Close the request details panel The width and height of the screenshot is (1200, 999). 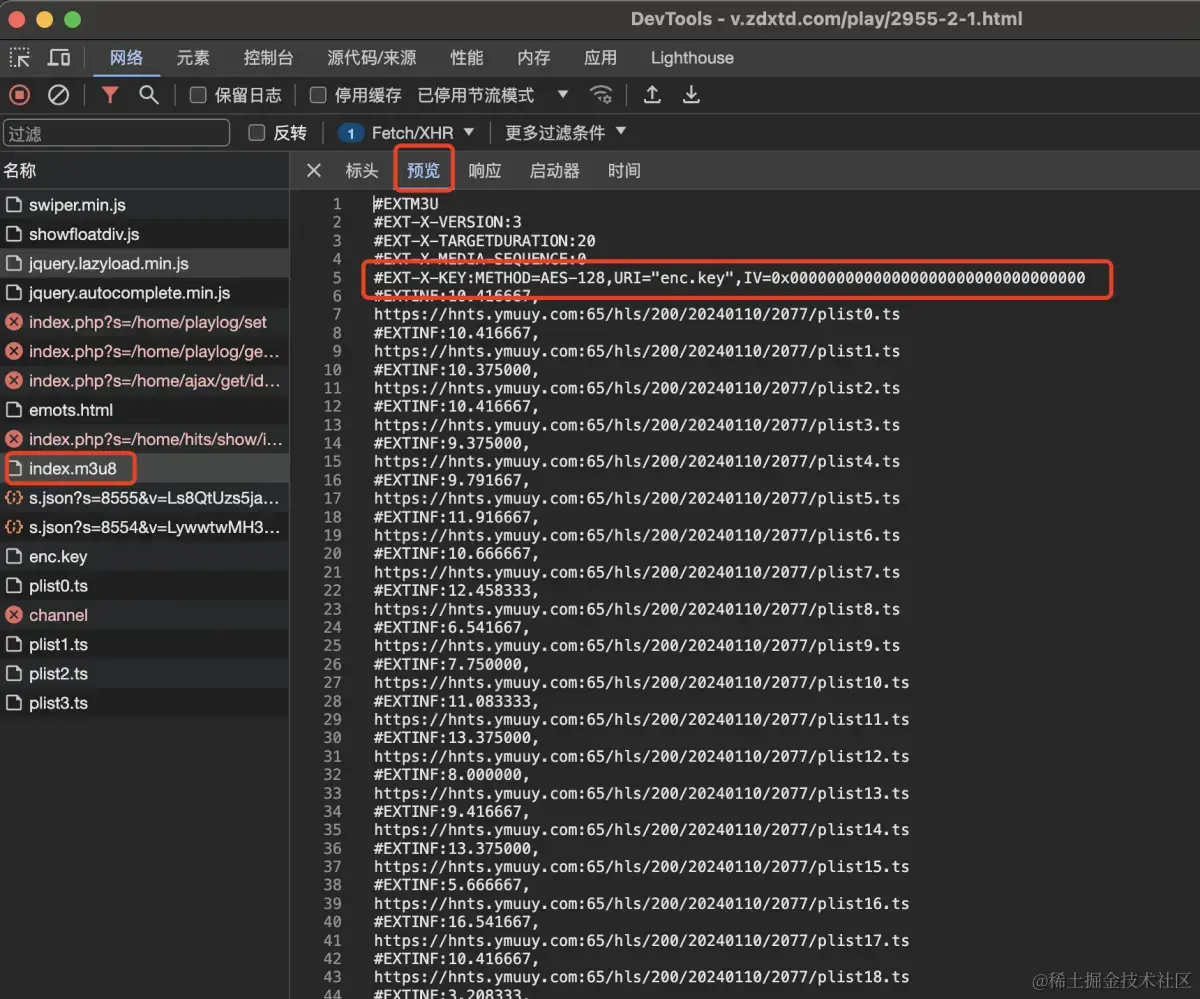(314, 170)
